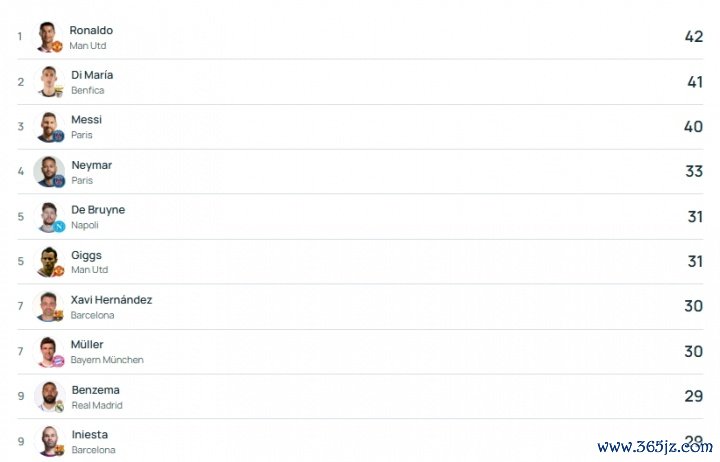Click Müller's player avatar photo
The width and height of the screenshot is (720, 462).
click(49, 351)
